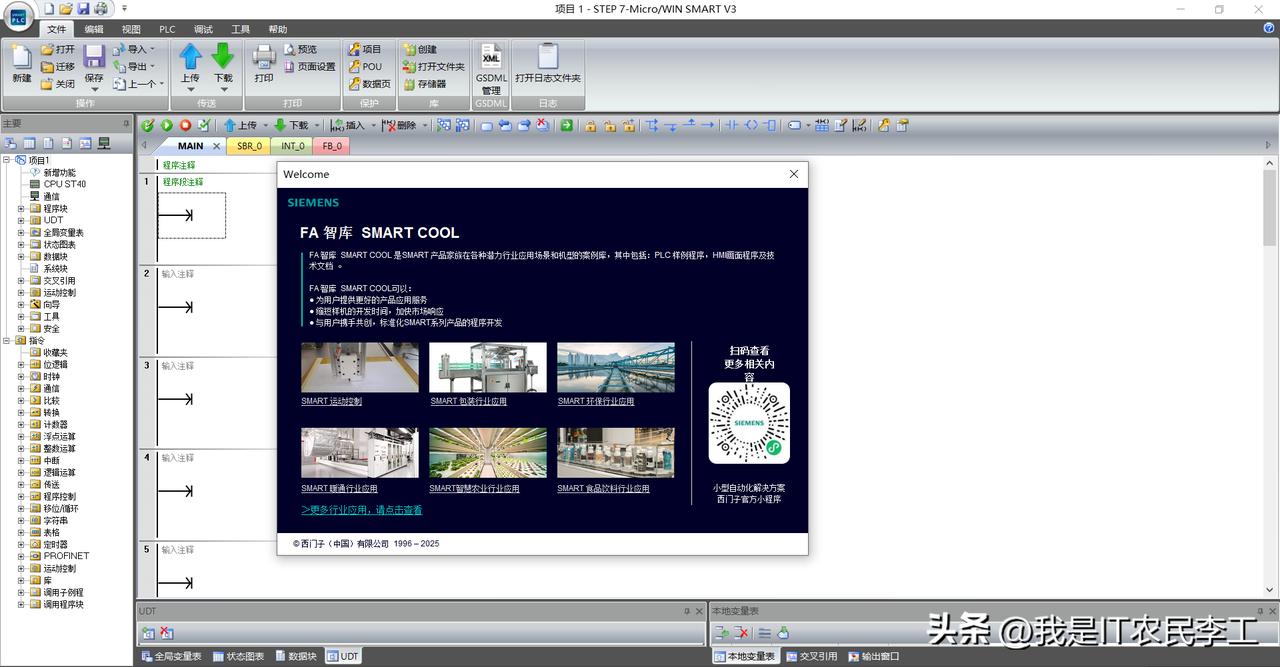Click the help question mark icon at top right
Viewport: 1280px width, 667px height.
pos(1269,29)
